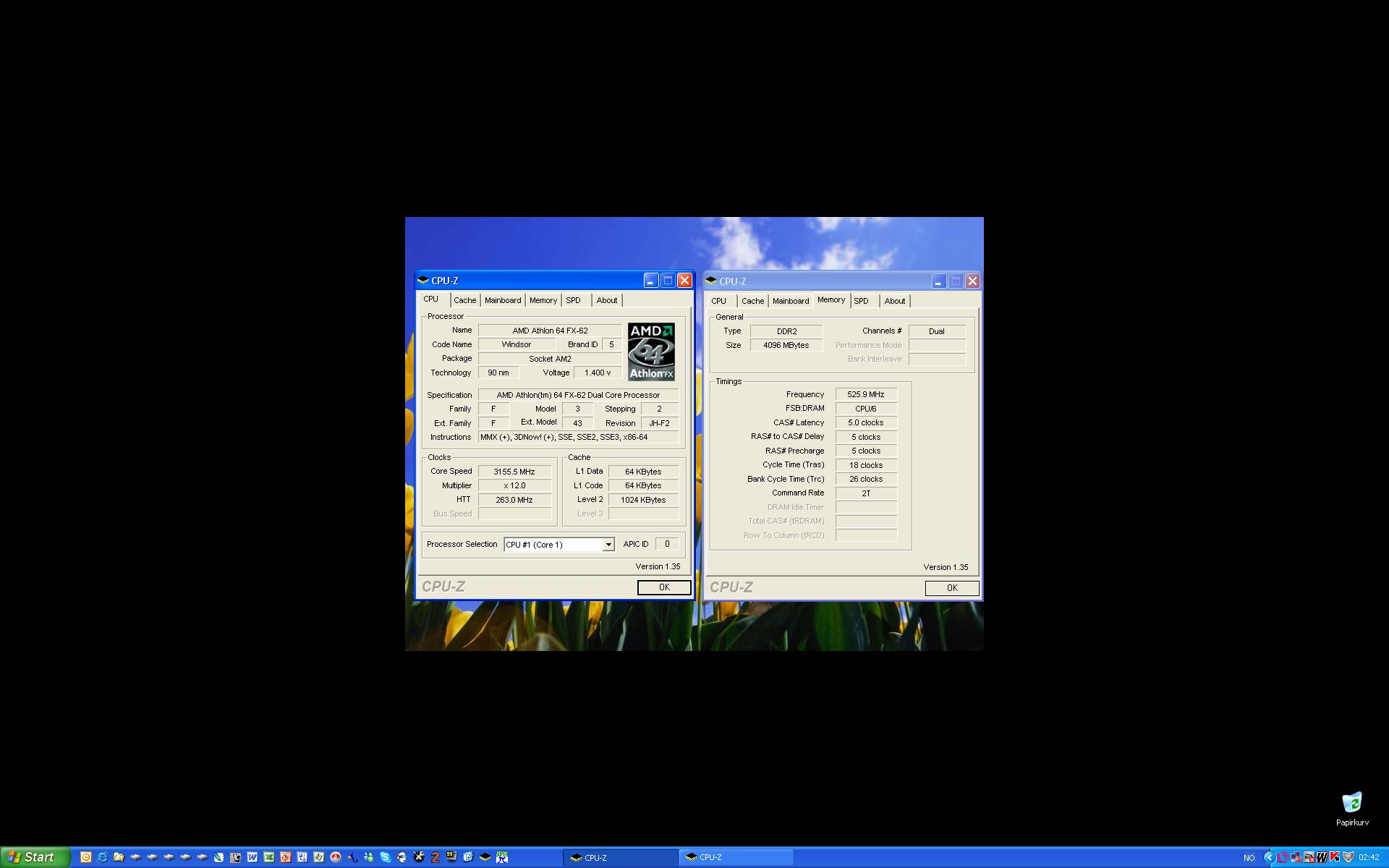Click the Level 2 1024 KBytes value
This screenshot has height=868, width=1389.
tap(643, 500)
